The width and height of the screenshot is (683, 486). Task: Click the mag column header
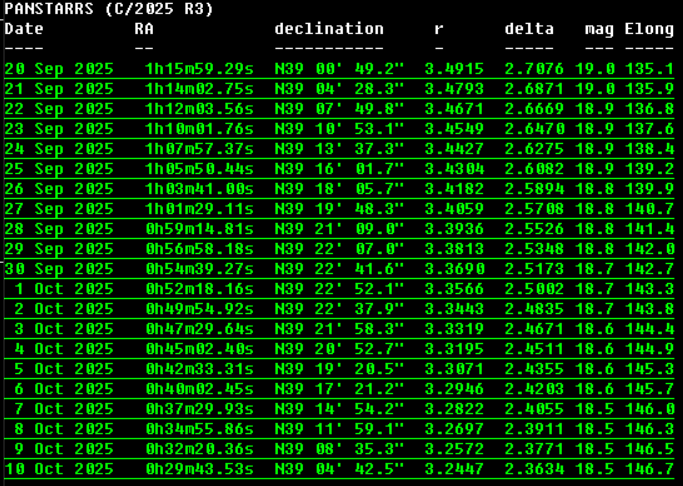click(x=599, y=29)
